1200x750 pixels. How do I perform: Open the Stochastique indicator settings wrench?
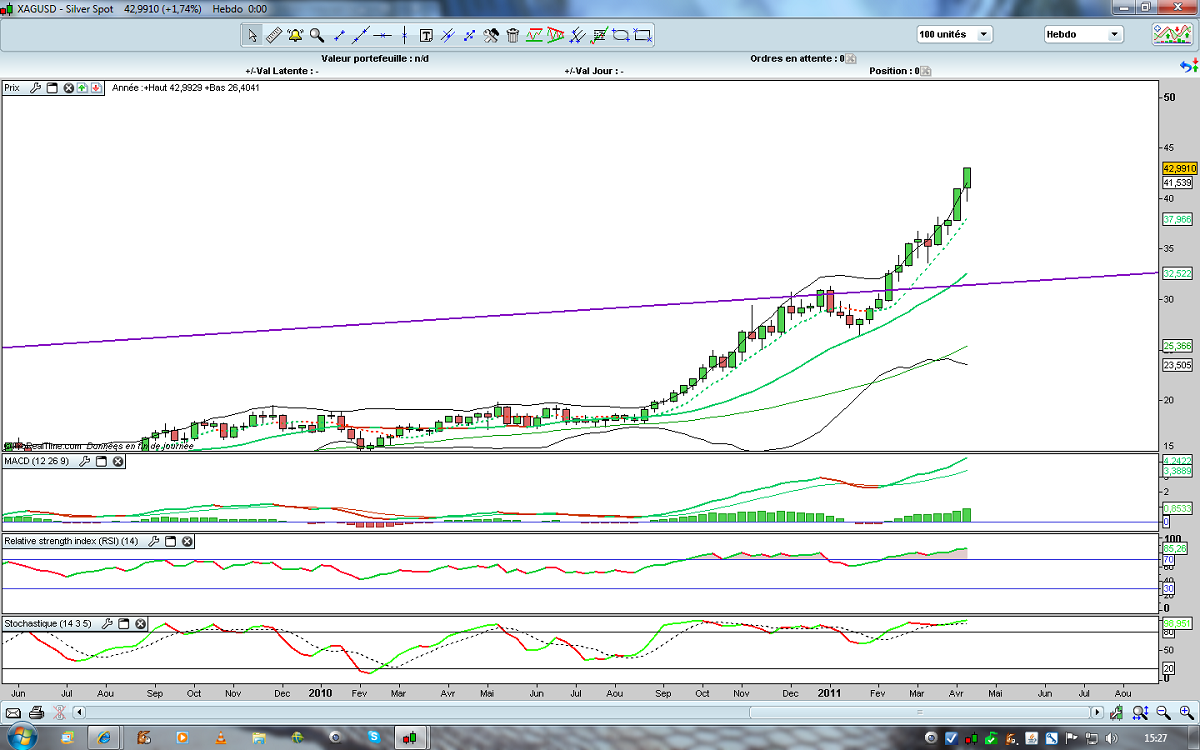pyautogui.click(x=106, y=623)
